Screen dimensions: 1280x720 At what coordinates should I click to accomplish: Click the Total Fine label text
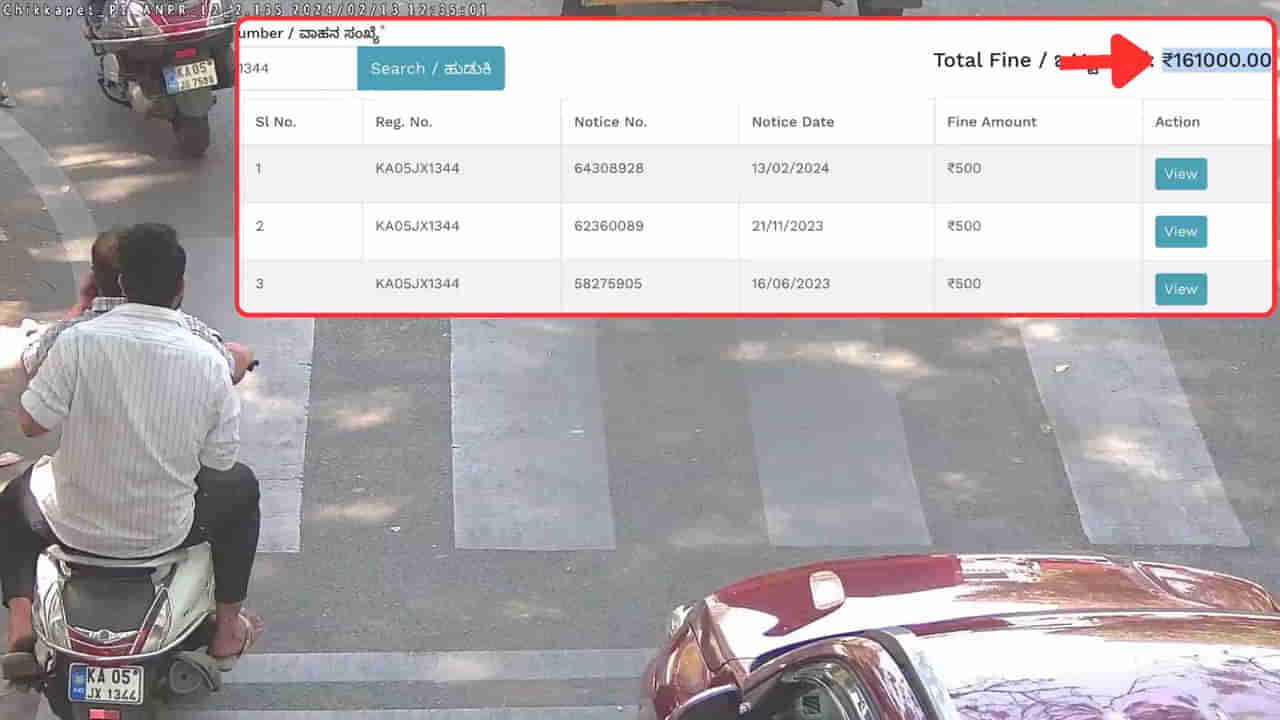982,60
